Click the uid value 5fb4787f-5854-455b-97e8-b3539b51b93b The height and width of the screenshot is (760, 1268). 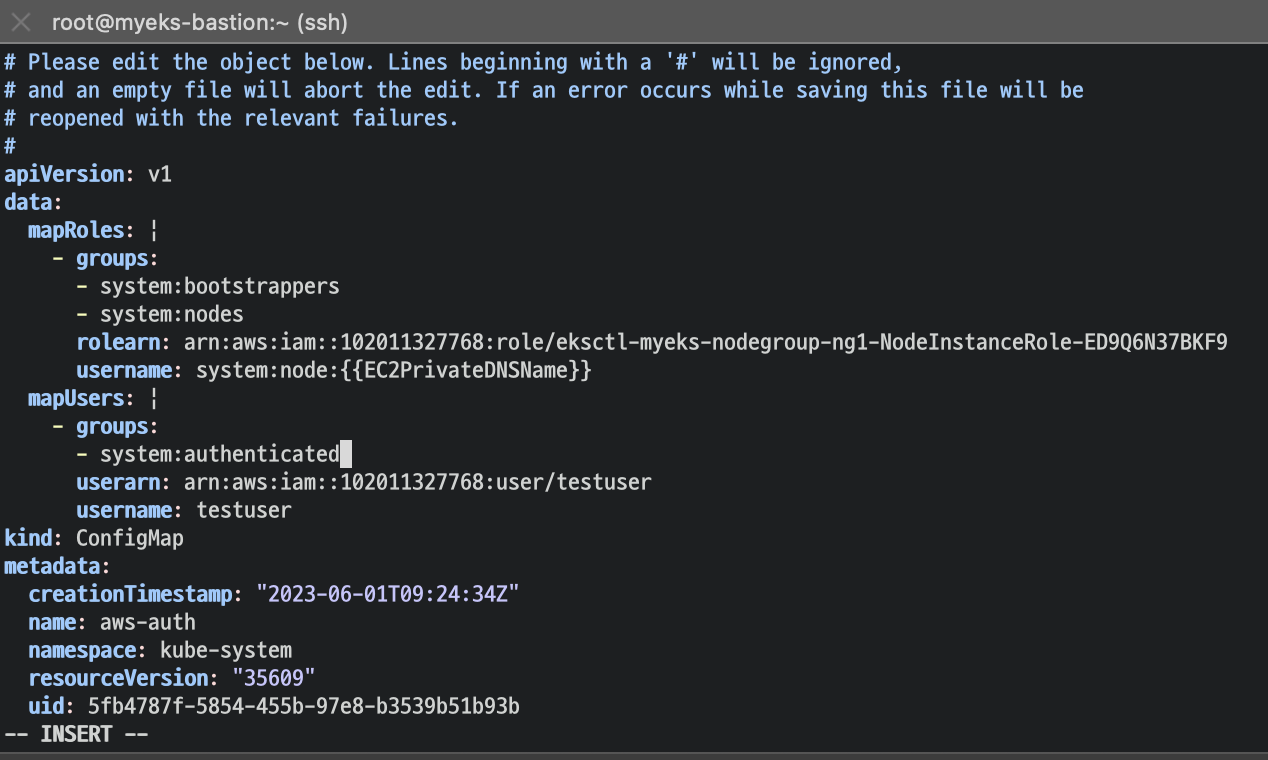pyautogui.click(x=304, y=706)
